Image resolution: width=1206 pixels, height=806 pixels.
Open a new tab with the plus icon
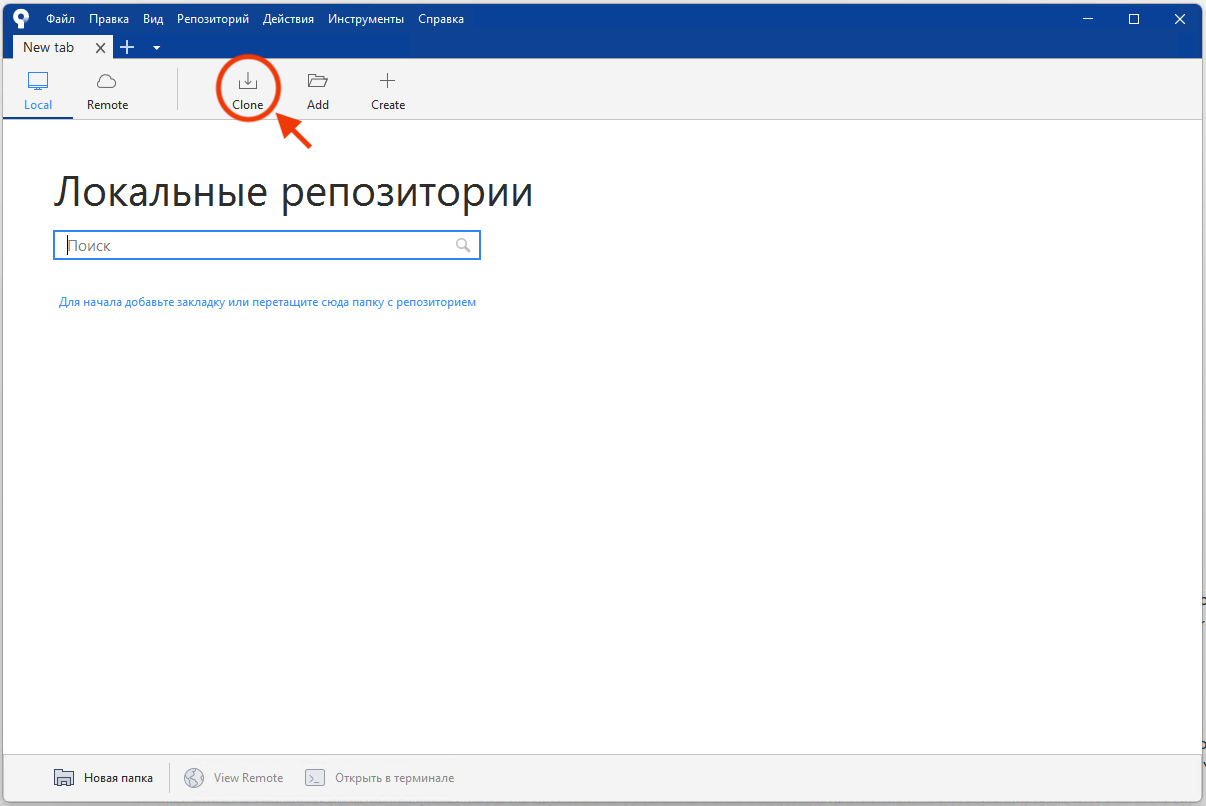point(127,47)
